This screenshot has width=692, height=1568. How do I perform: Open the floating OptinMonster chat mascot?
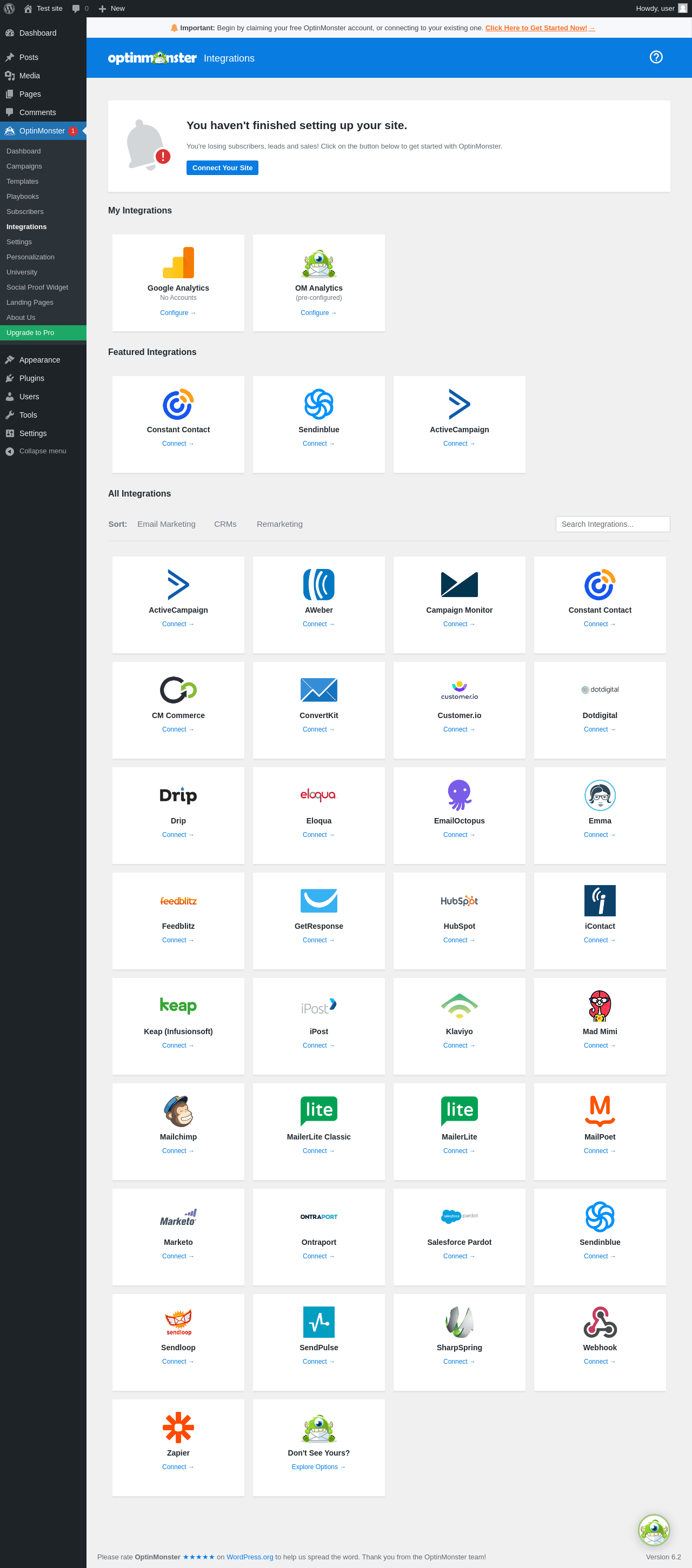coord(654,1529)
